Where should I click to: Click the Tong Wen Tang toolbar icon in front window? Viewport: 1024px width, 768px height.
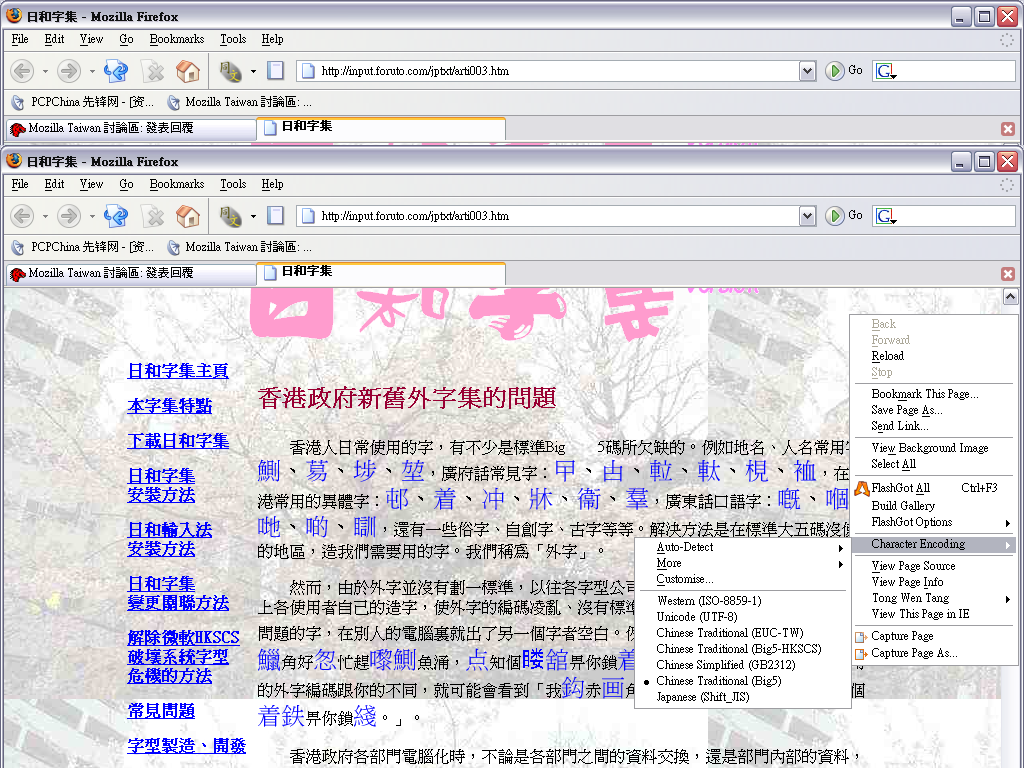231,216
